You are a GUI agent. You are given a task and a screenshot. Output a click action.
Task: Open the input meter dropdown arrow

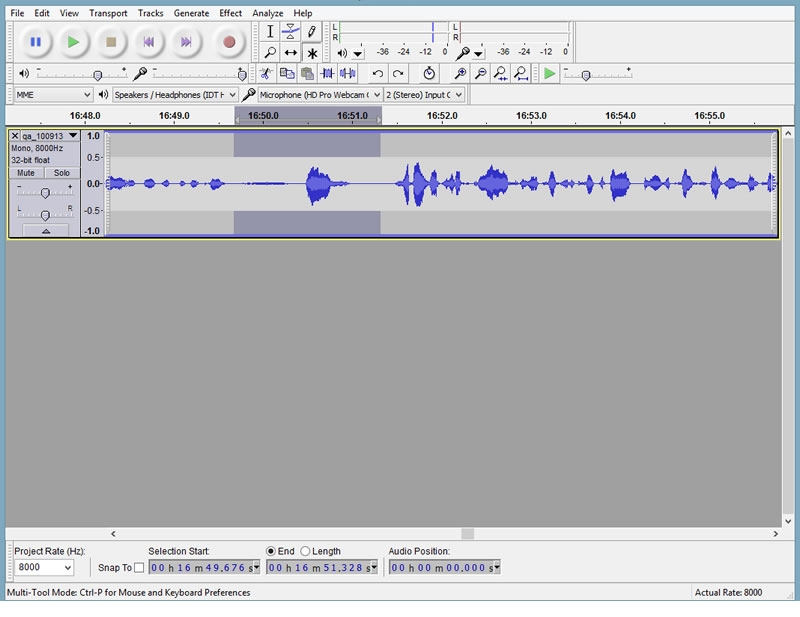pos(478,54)
